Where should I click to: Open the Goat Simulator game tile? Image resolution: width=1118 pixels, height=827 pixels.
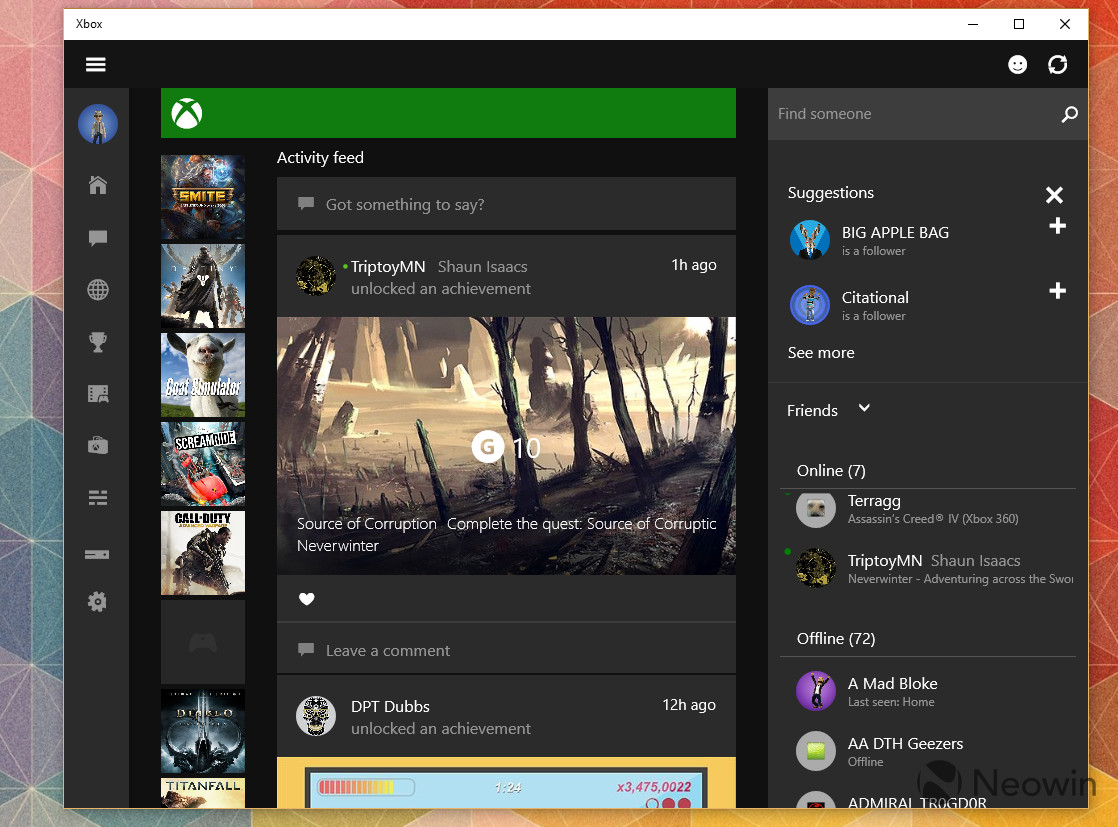point(203,375)
